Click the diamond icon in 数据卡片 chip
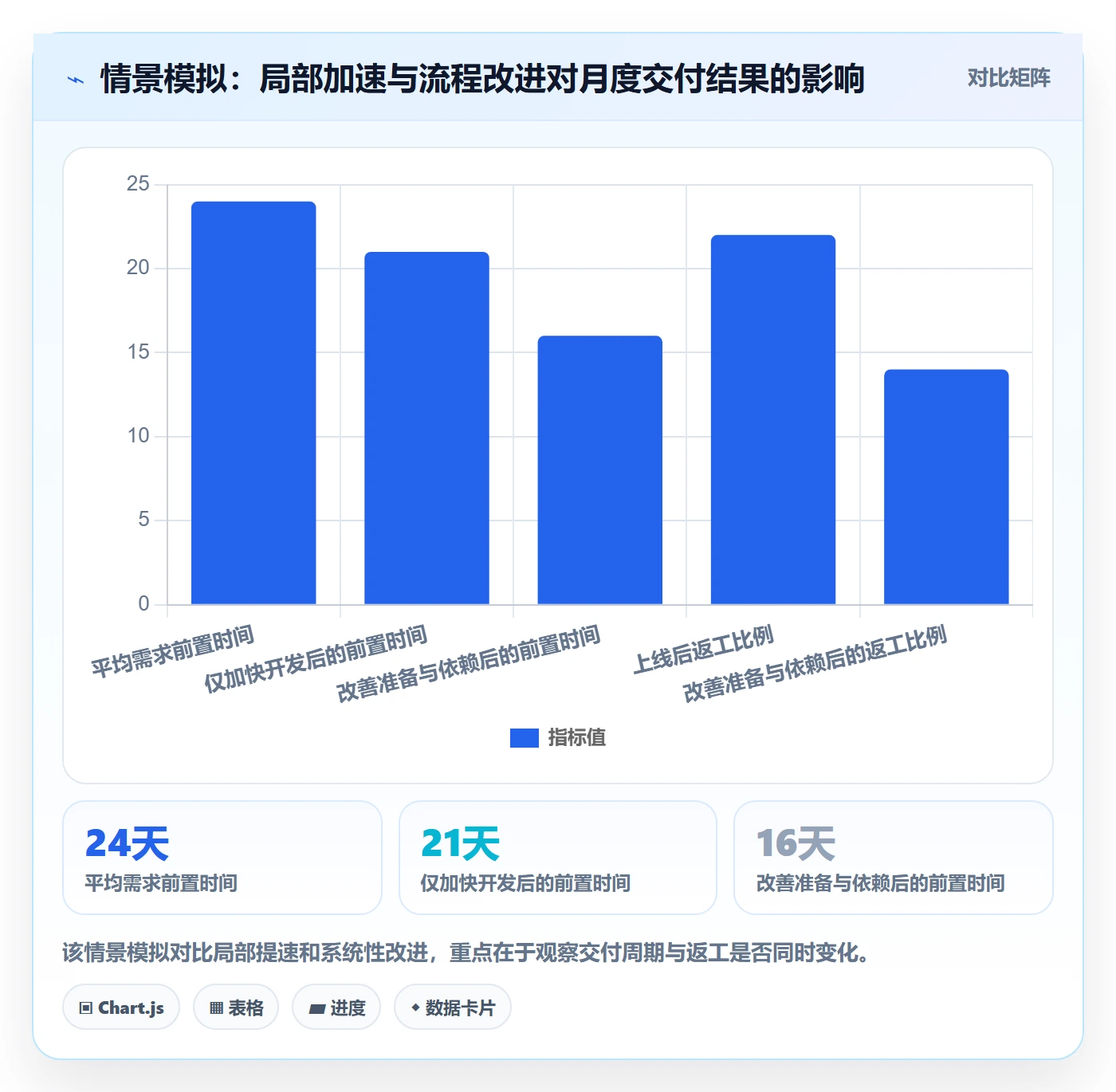This screenshot has height=1092, width=1116. 415,1008
